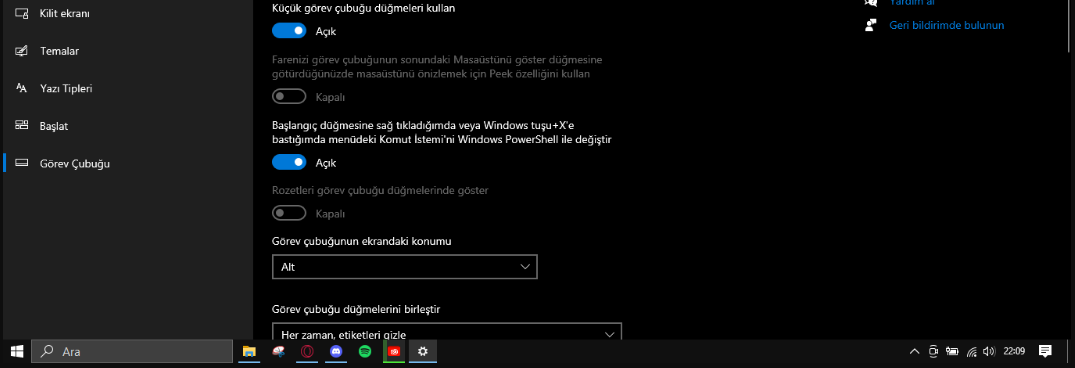Open the Opera browser taskbar icon
Screen dimensions: 1075x368
click(308, 352)
